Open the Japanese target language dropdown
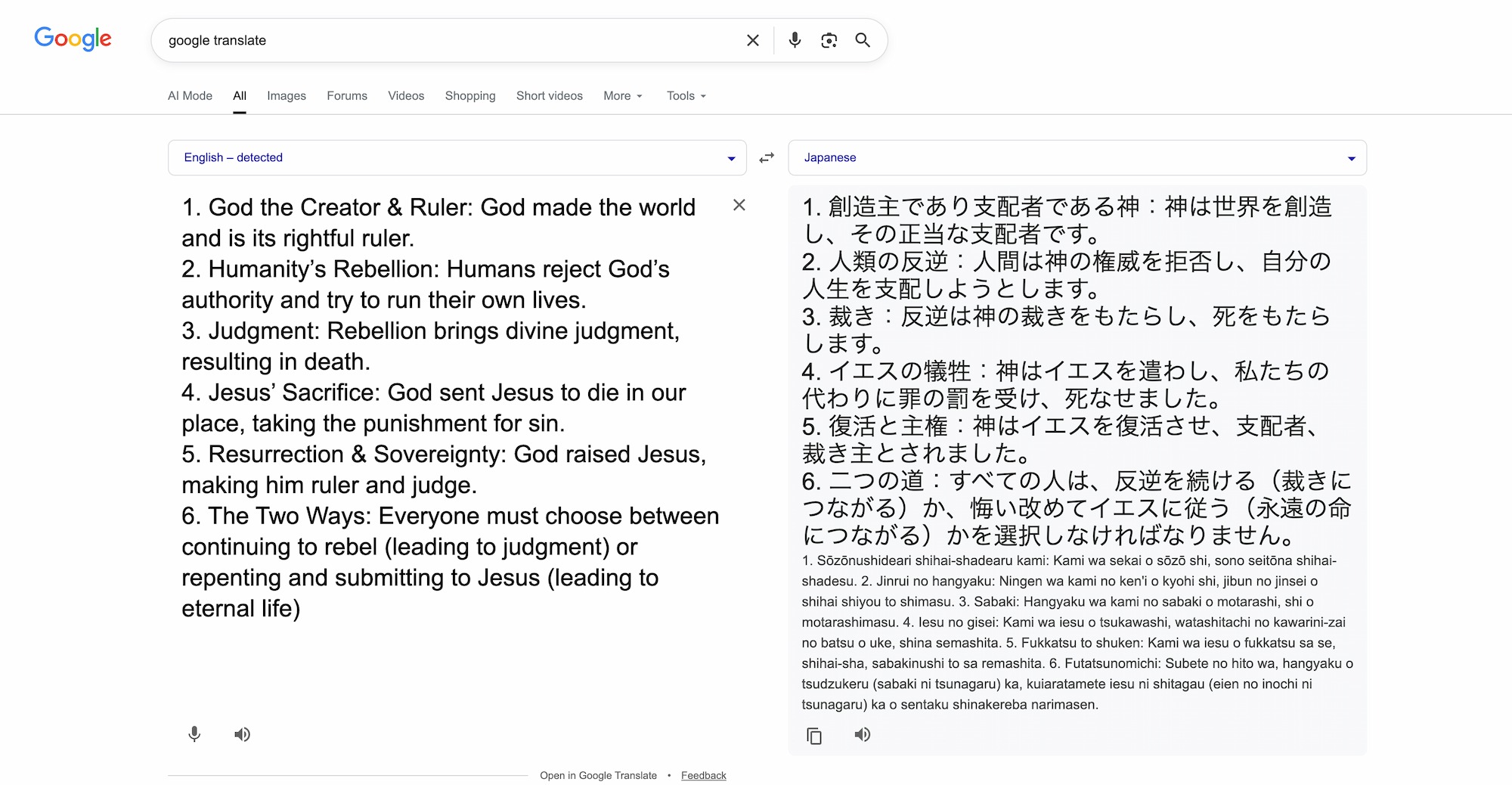 [x=1077, y=157]
